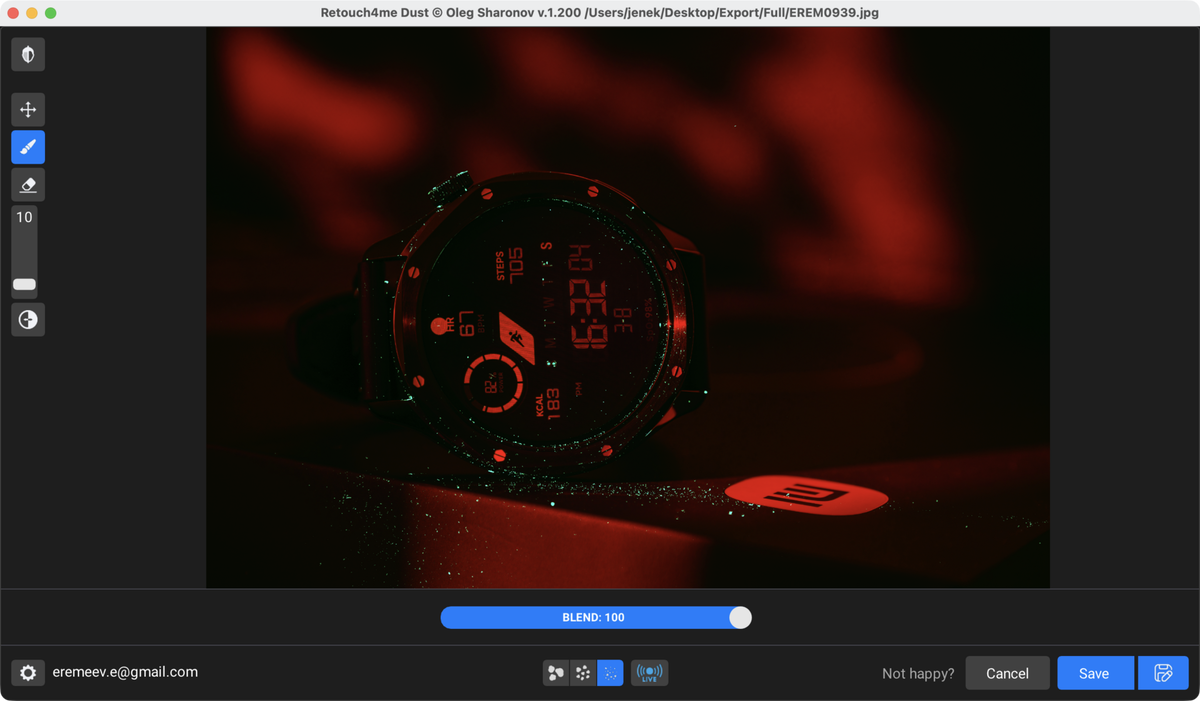Click the brush size slider handle

24,285
